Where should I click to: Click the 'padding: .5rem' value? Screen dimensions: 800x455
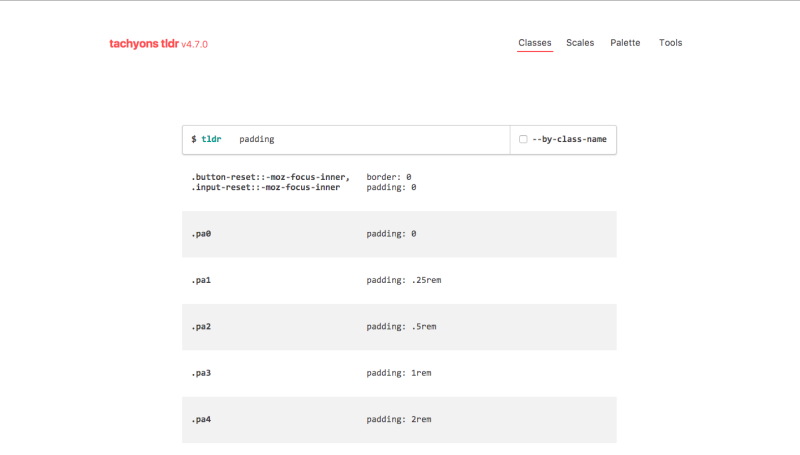pos(401,327)
